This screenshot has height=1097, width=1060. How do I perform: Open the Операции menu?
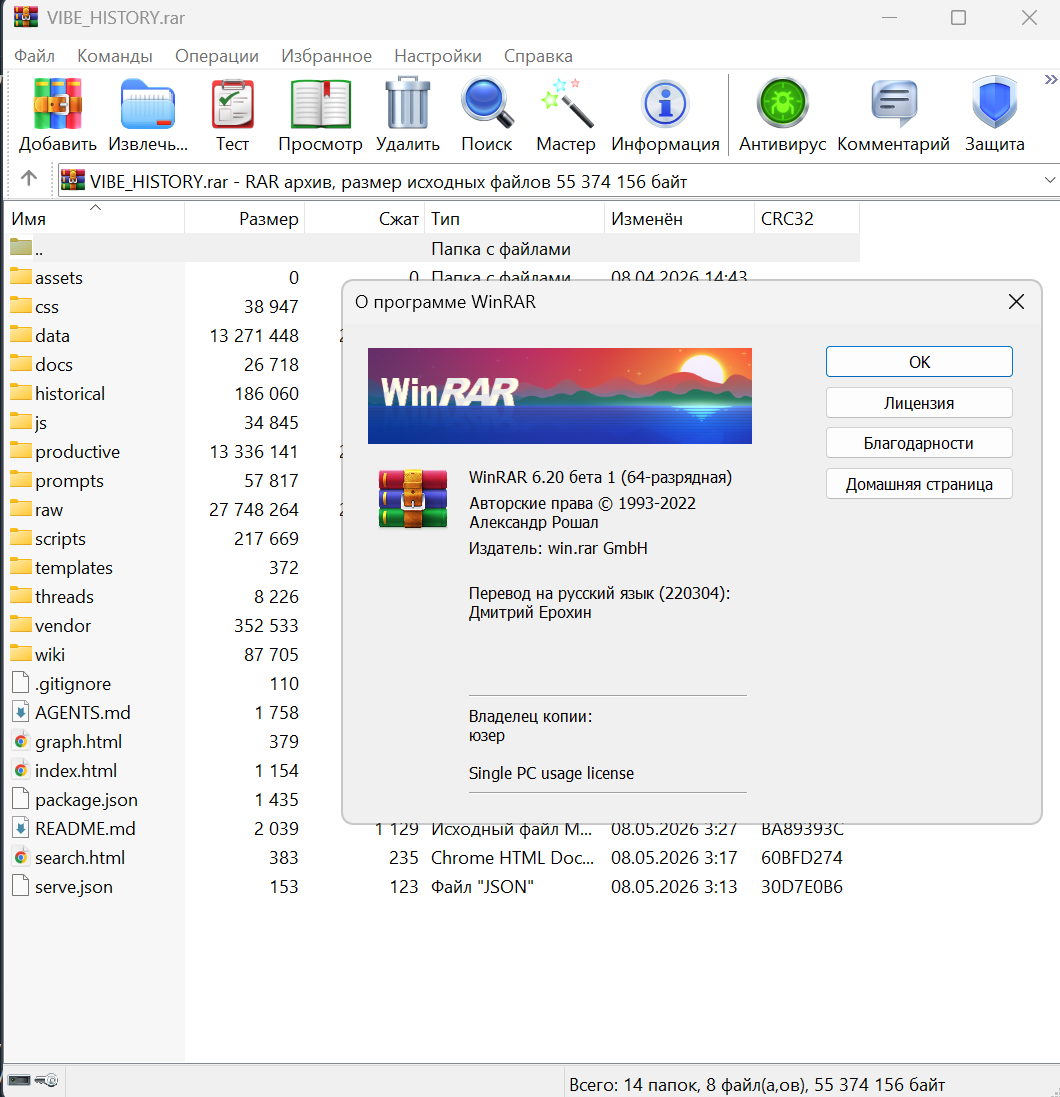pyautogui.click(x=217, y=56)
